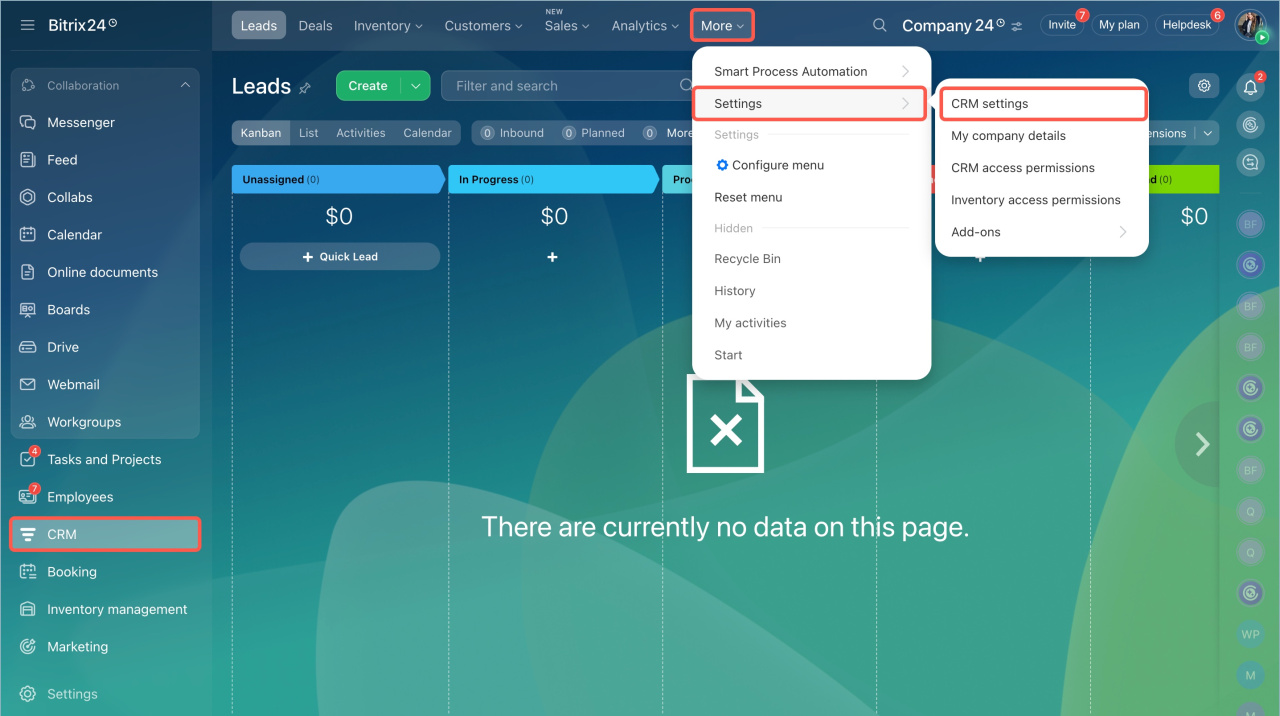
Task: Select the Leads tab
Action: pos(259,26)
